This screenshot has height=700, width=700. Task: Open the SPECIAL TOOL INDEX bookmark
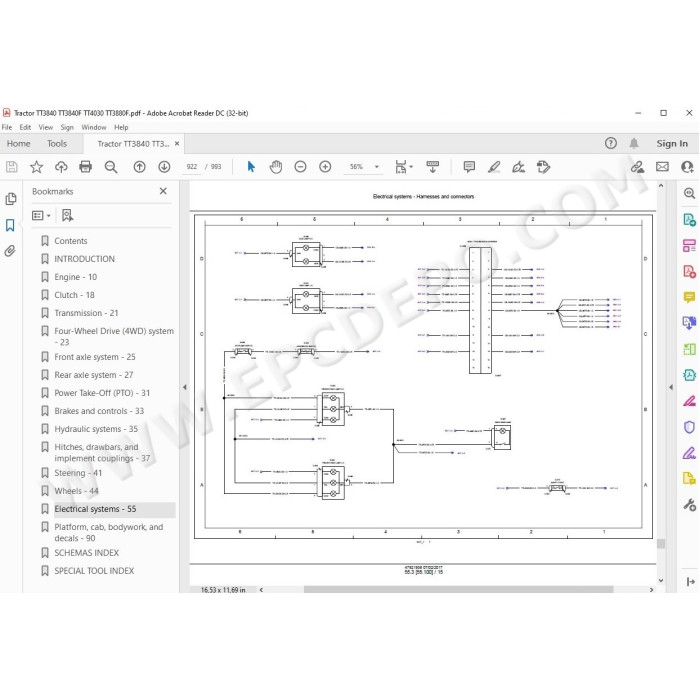94,571
